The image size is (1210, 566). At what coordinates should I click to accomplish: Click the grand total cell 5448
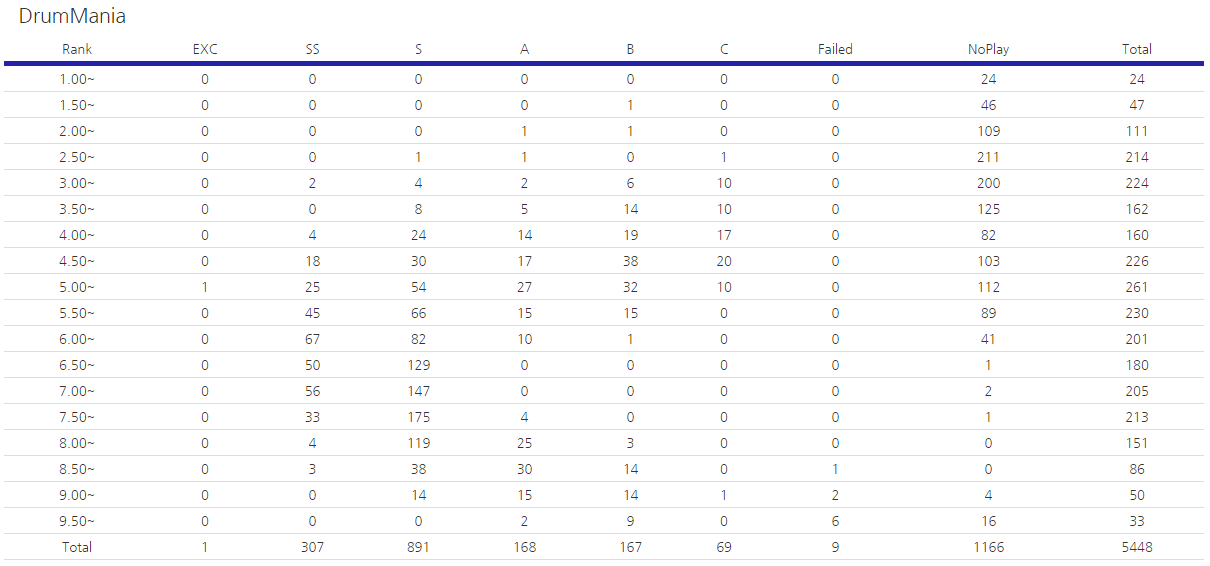tap(1136, 547)
